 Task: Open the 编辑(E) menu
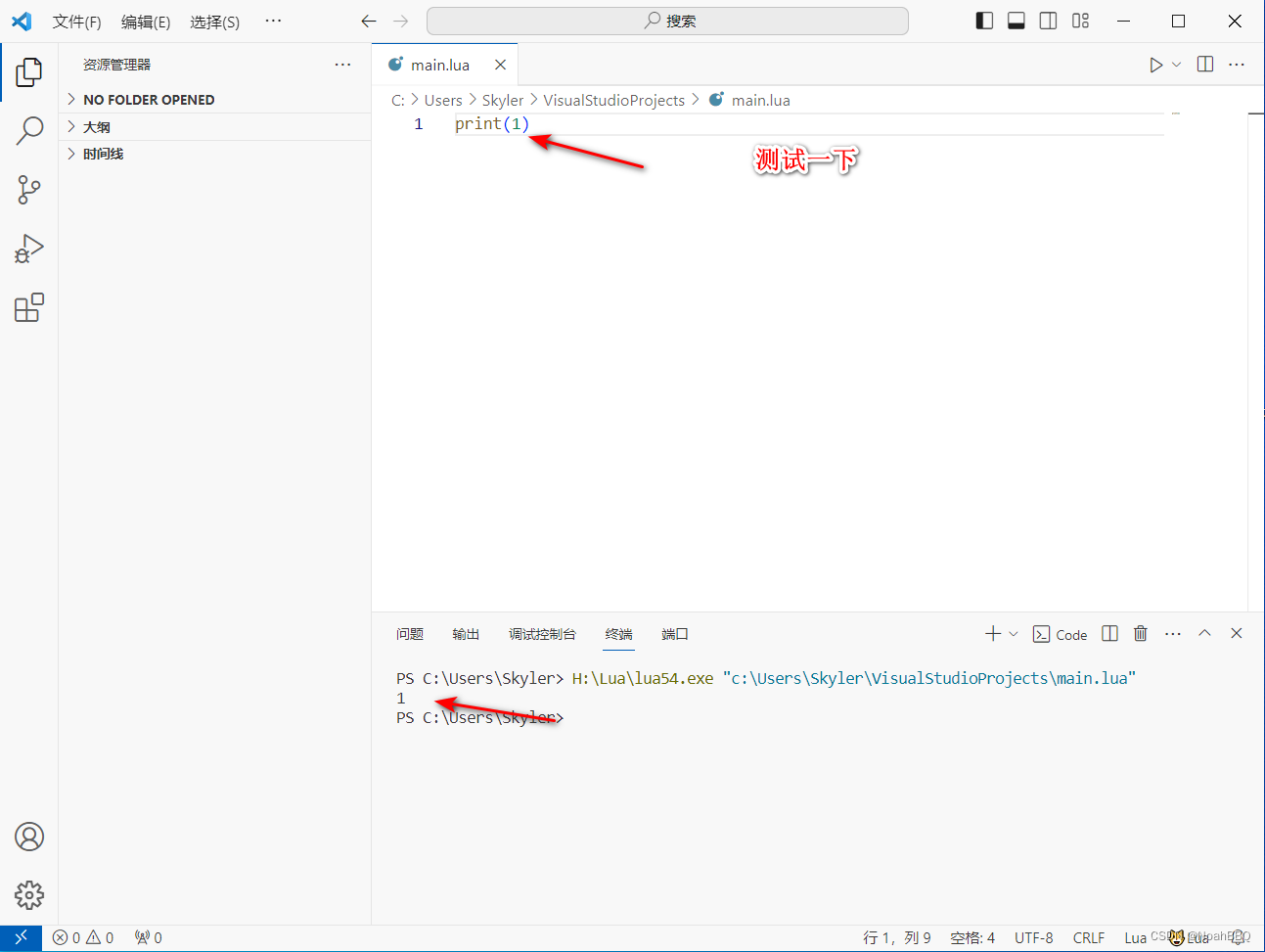[x=146, y=22]
